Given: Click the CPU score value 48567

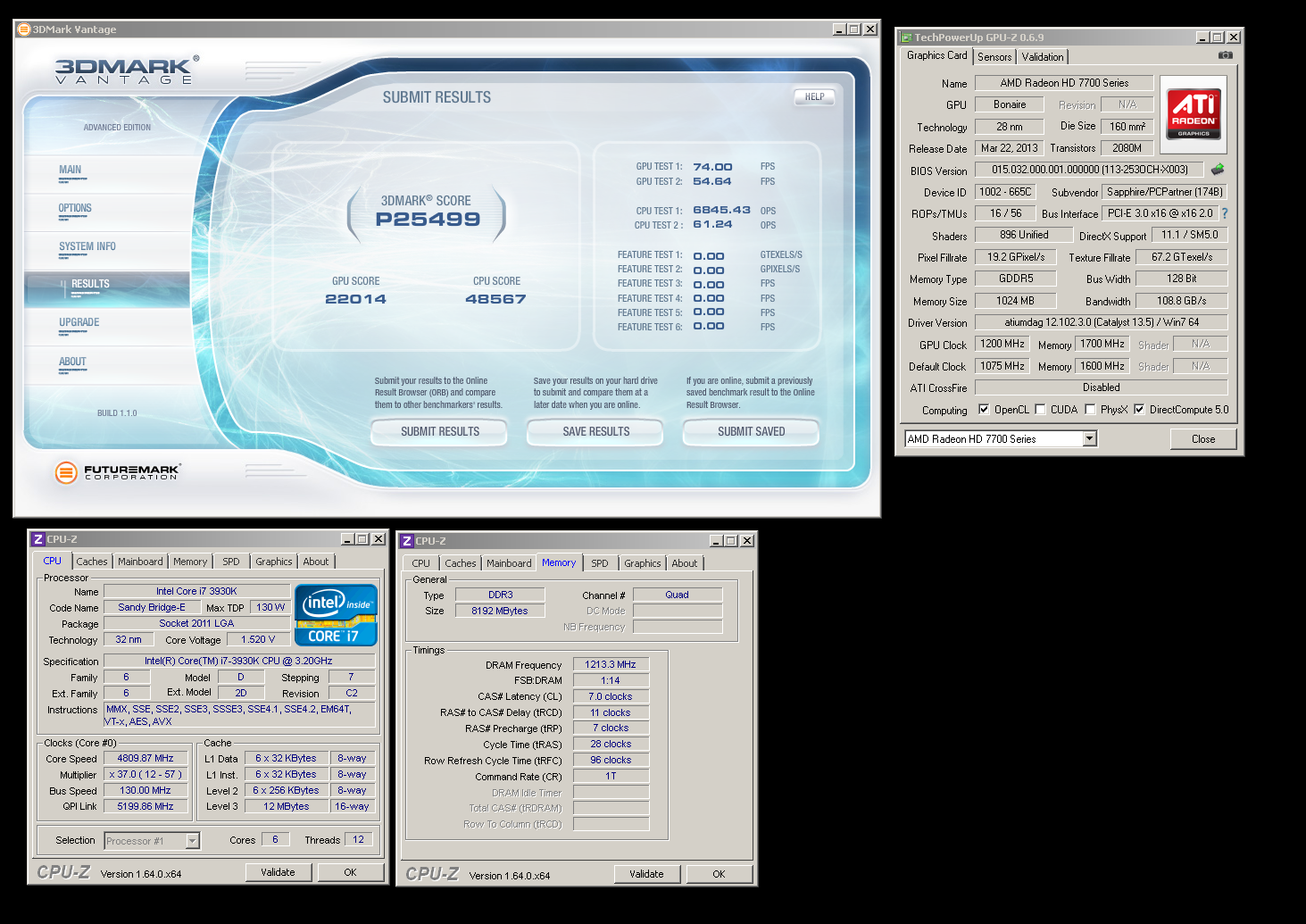Looking at the screenshot, I should tap(495, 299).
